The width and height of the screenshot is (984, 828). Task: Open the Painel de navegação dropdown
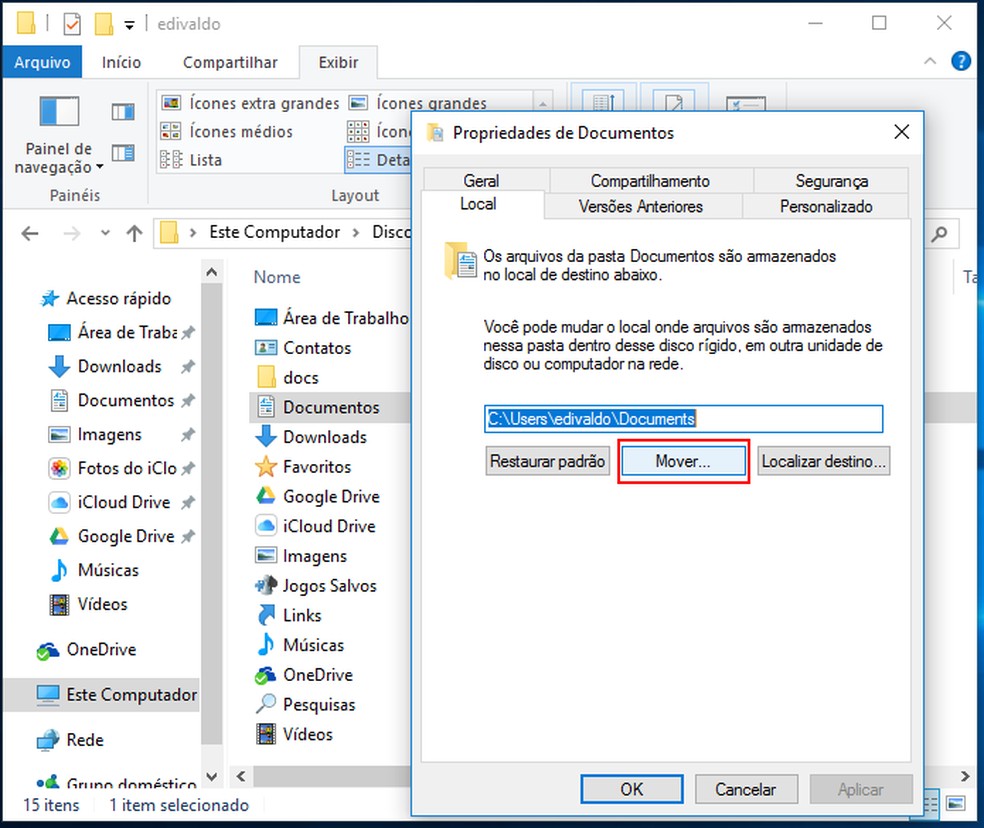(59, 135)
